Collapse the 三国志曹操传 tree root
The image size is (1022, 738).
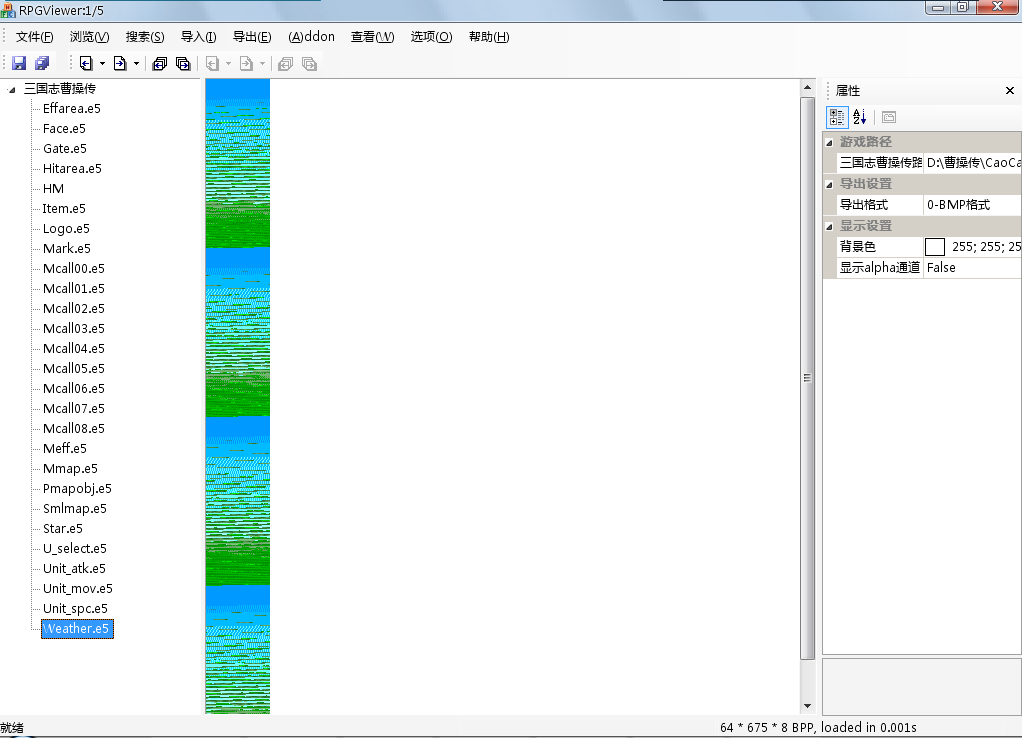tap(11, 89)
